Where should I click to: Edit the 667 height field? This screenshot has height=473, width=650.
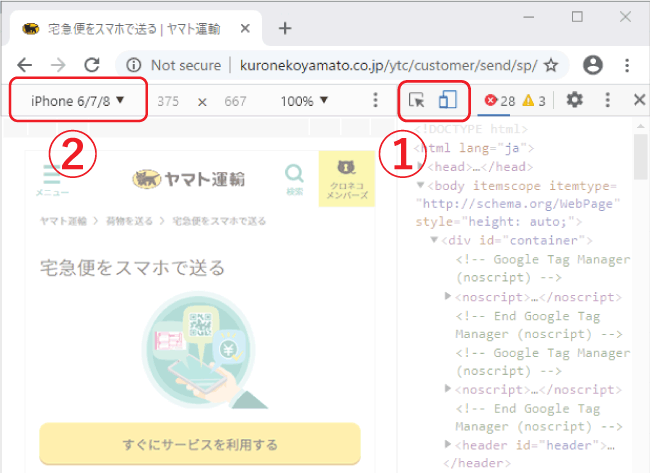(235, 101)
